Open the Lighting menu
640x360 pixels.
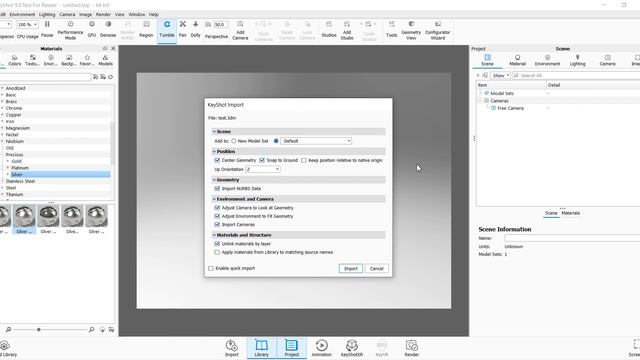click(47, 14)
